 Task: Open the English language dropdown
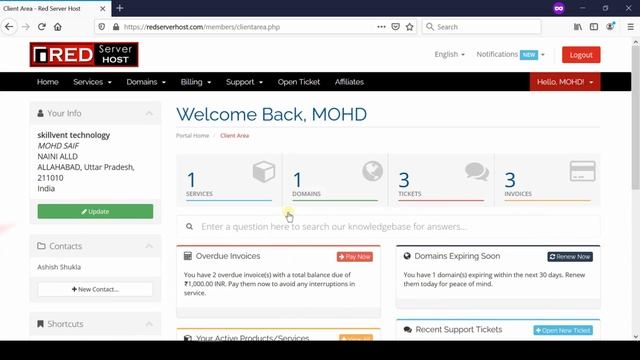coord(449,54)
